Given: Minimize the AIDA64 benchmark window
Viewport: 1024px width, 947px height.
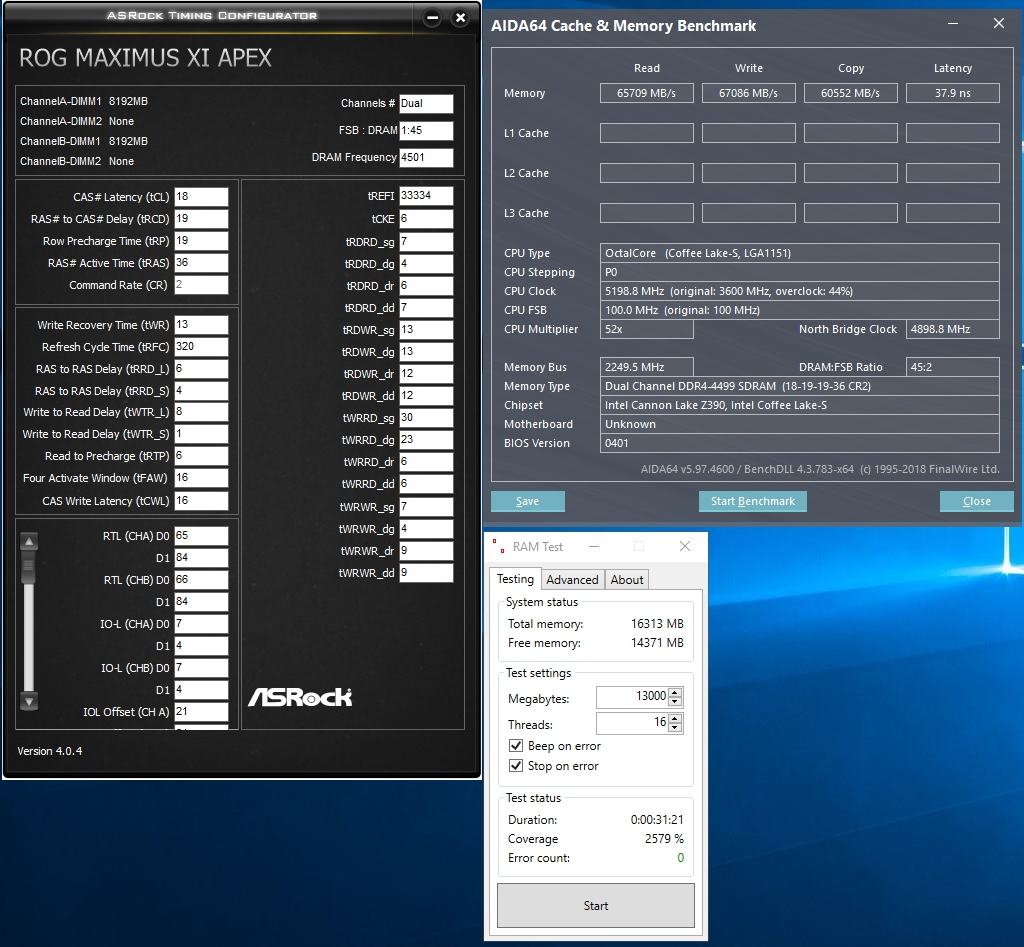Looking at the screenshot, I should click(x=953, y=24).
